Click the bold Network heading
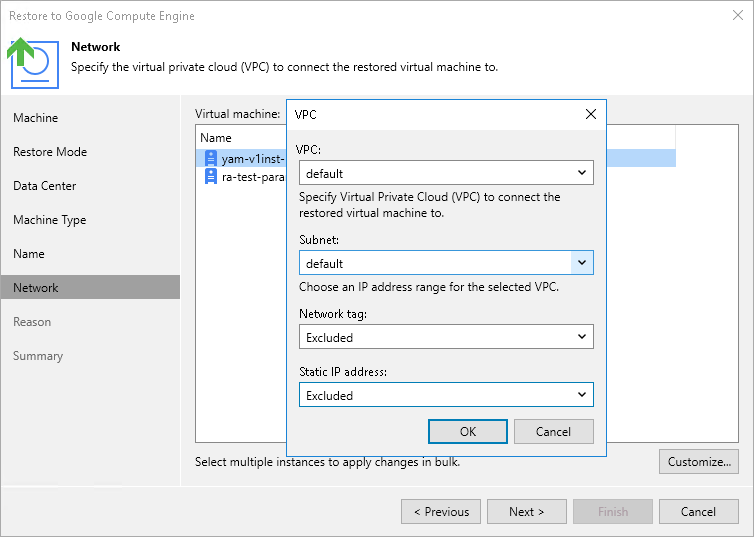754x537 pixels. tap(96, 47)
